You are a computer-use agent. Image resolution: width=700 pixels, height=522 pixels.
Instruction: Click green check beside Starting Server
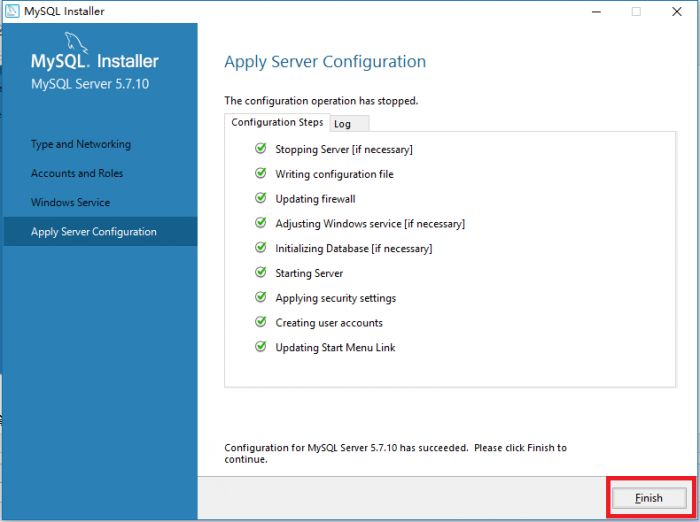(261, 273)
